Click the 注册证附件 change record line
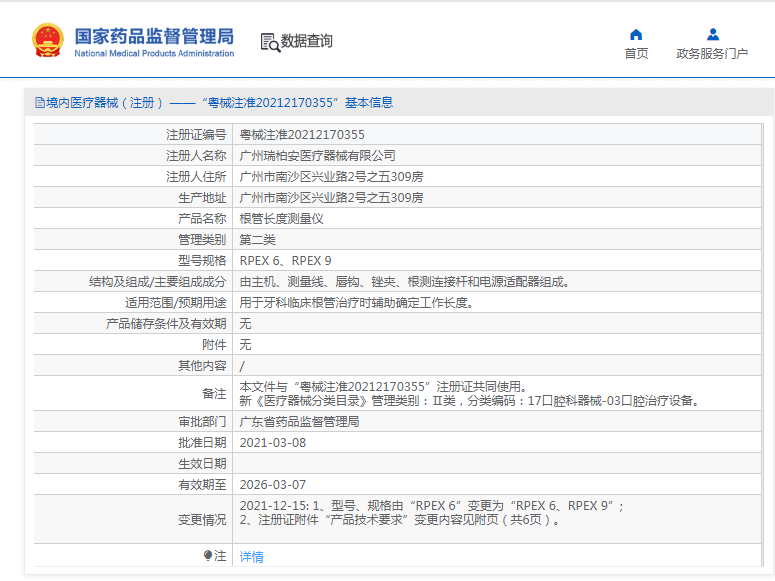Screen dimensions: 775x581 click(x=400, y=520)
